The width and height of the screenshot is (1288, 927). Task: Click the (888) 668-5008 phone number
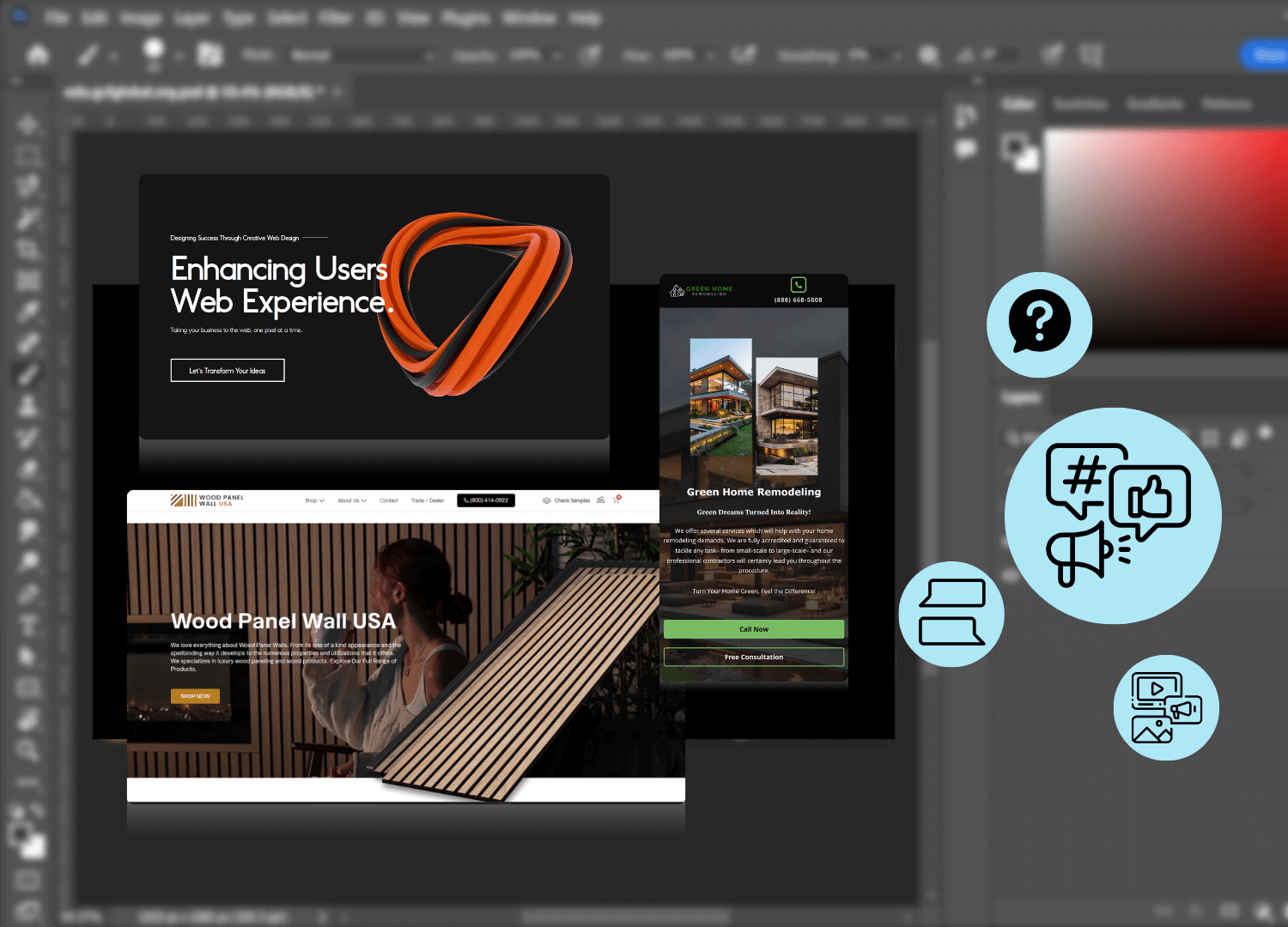(x=799, y=300)
